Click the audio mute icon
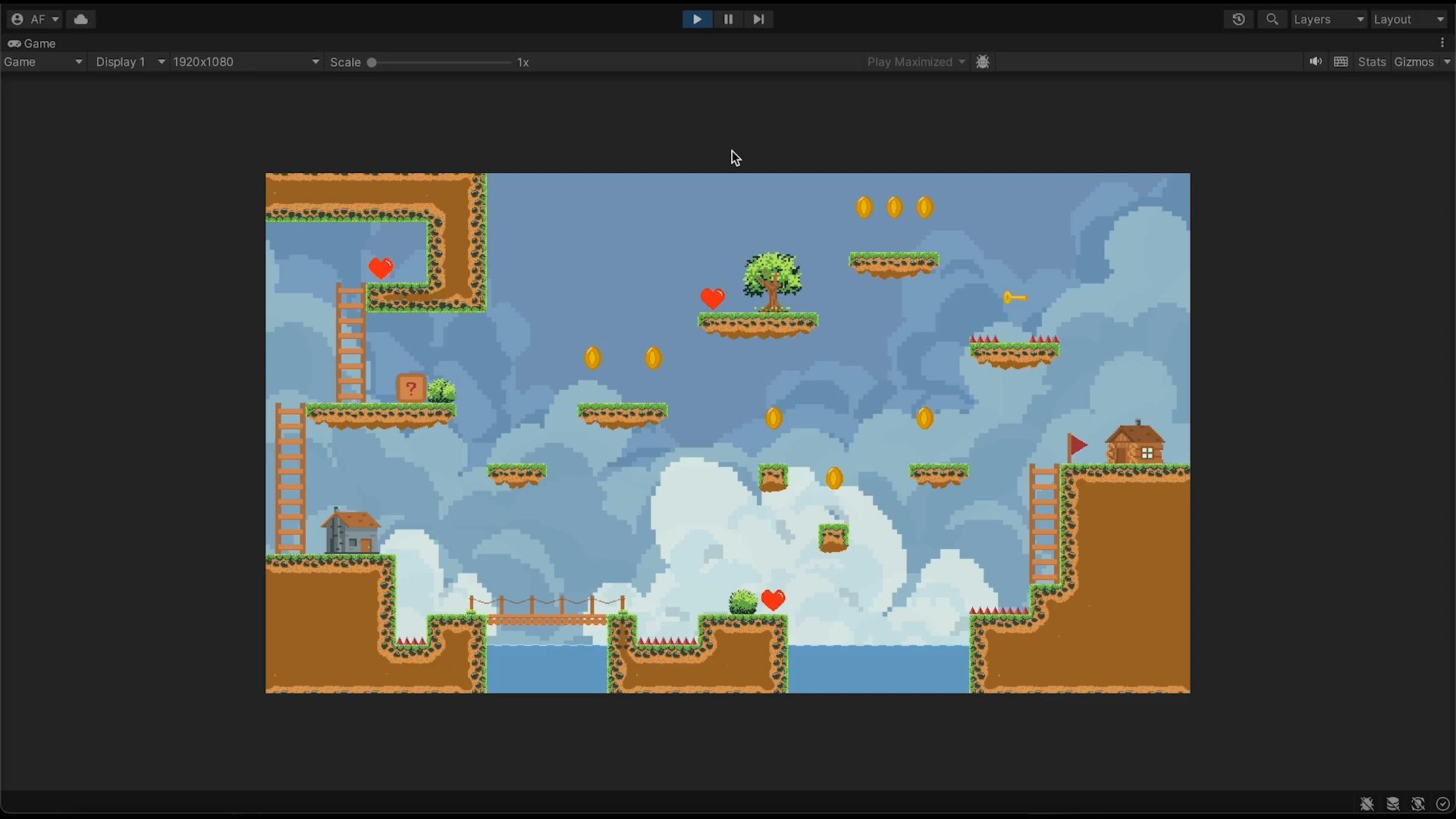The width and height of the screenshot is (1456, 819). coord(1315,61)
